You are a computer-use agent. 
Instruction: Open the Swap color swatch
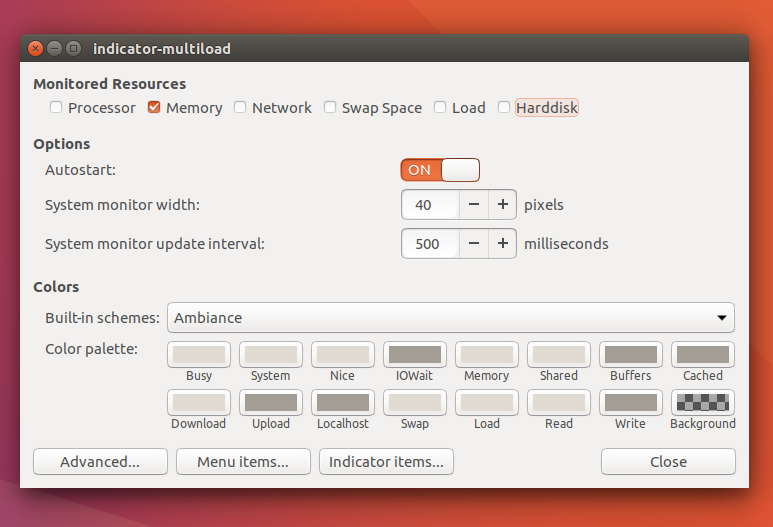415,403
